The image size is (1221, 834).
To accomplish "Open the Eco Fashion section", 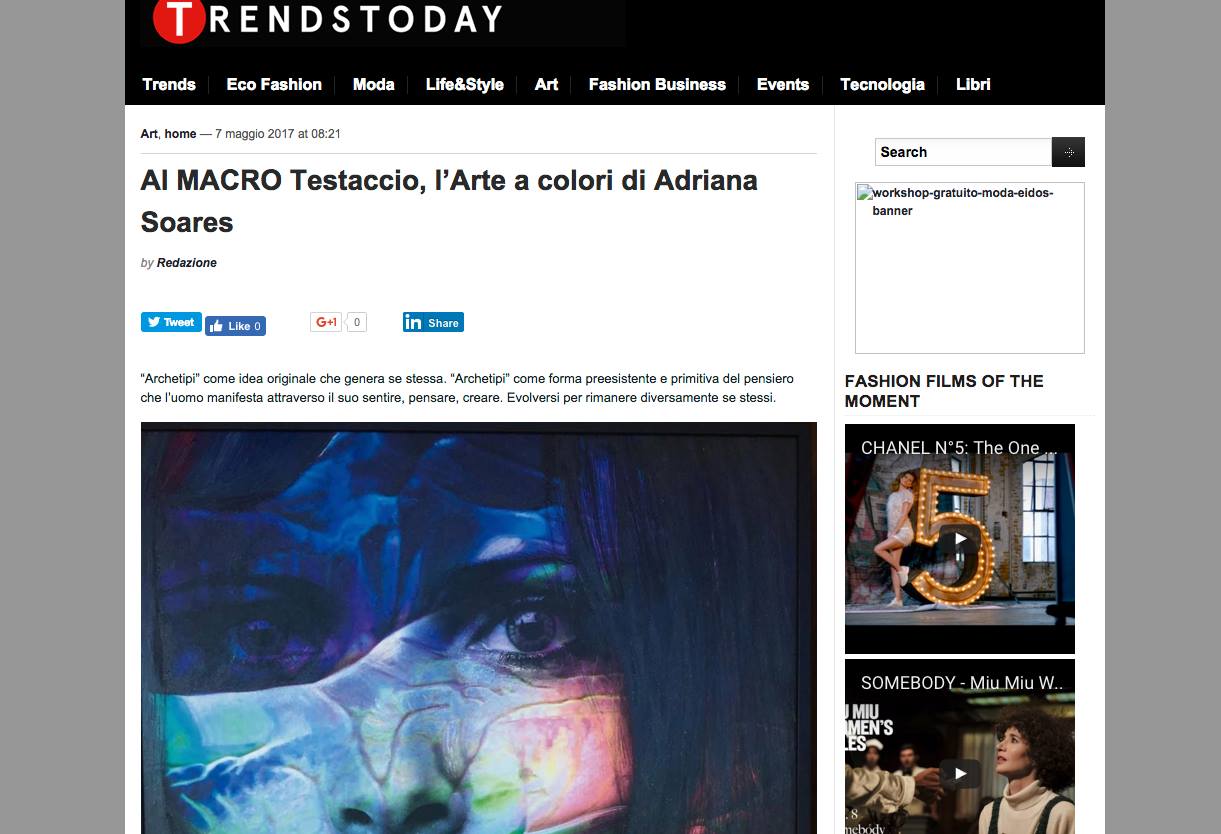I will 274,84.
